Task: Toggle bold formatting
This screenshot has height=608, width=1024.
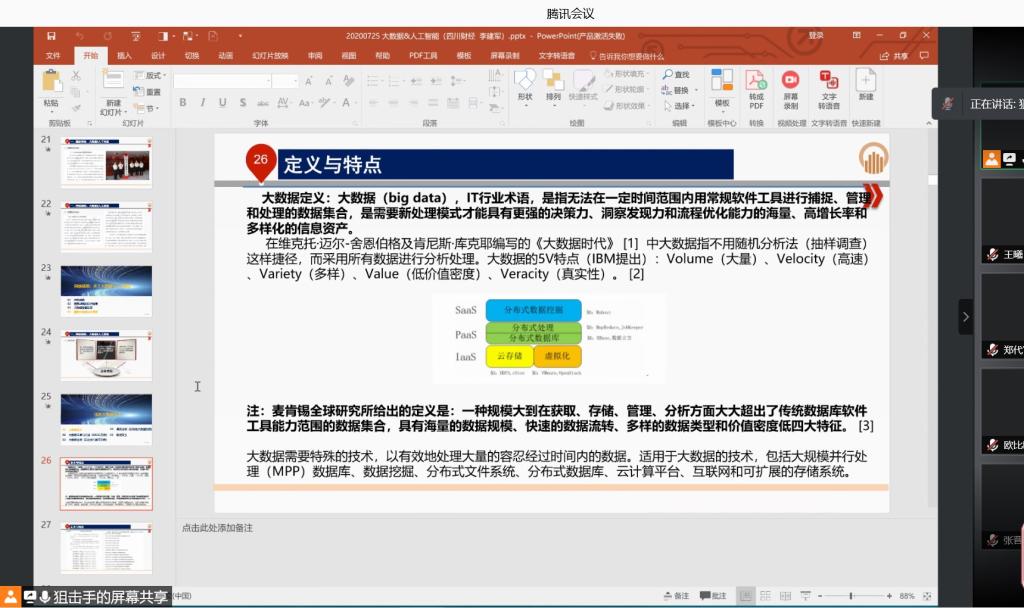Action: pos(183,103)
